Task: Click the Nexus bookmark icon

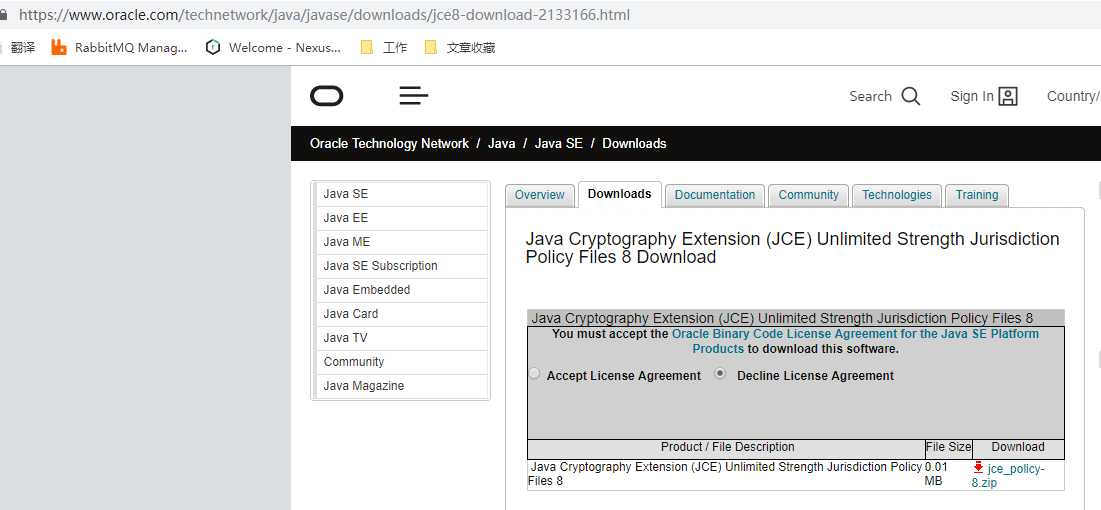Action: (213, 47)
